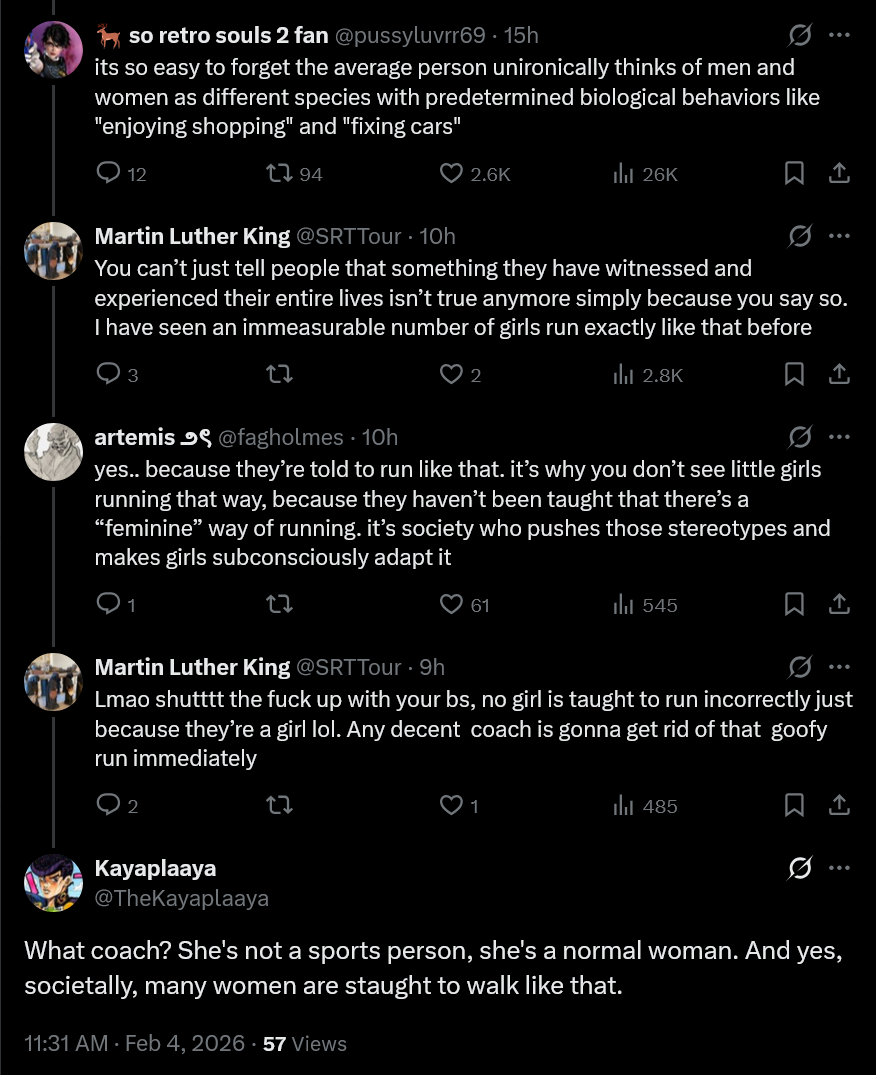Reply to so retro souls 2 fan's tweet

click(108, 174)
